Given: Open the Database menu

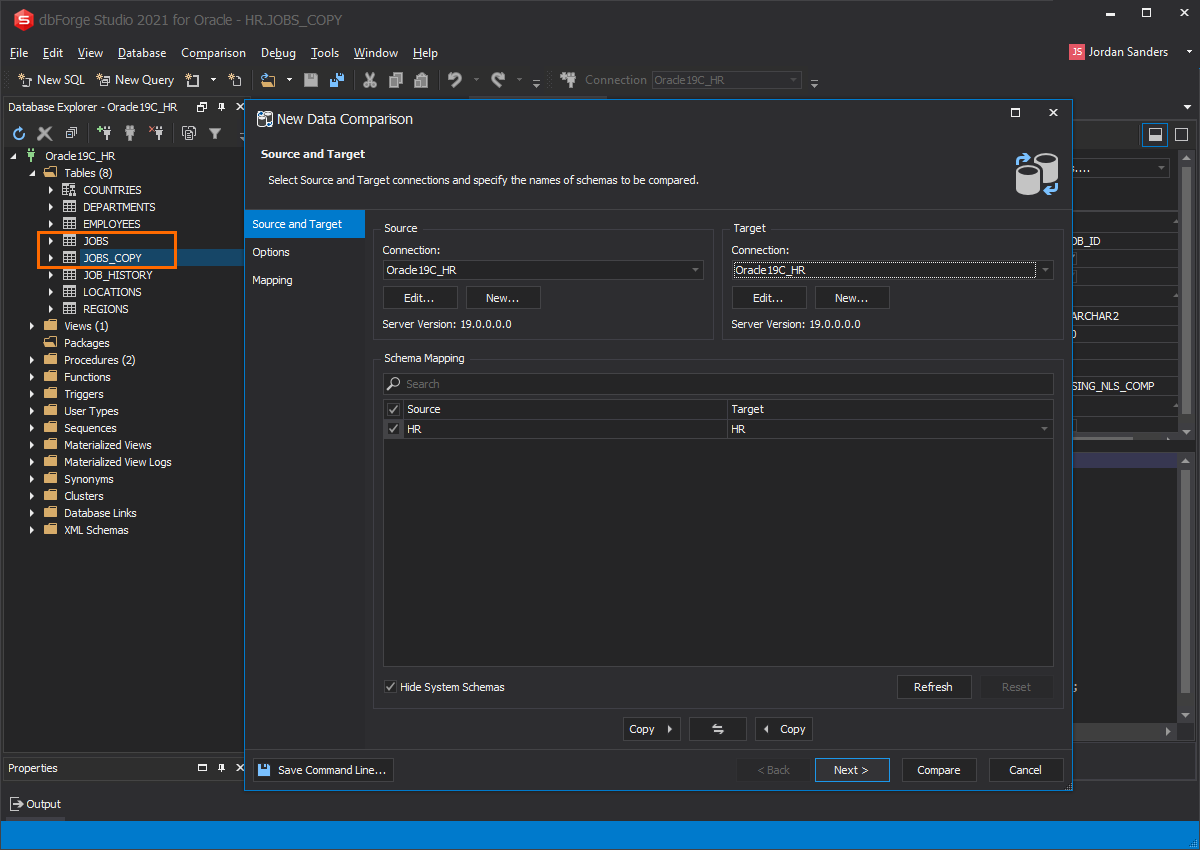Looking at the screenshot, I should (141, 53).
